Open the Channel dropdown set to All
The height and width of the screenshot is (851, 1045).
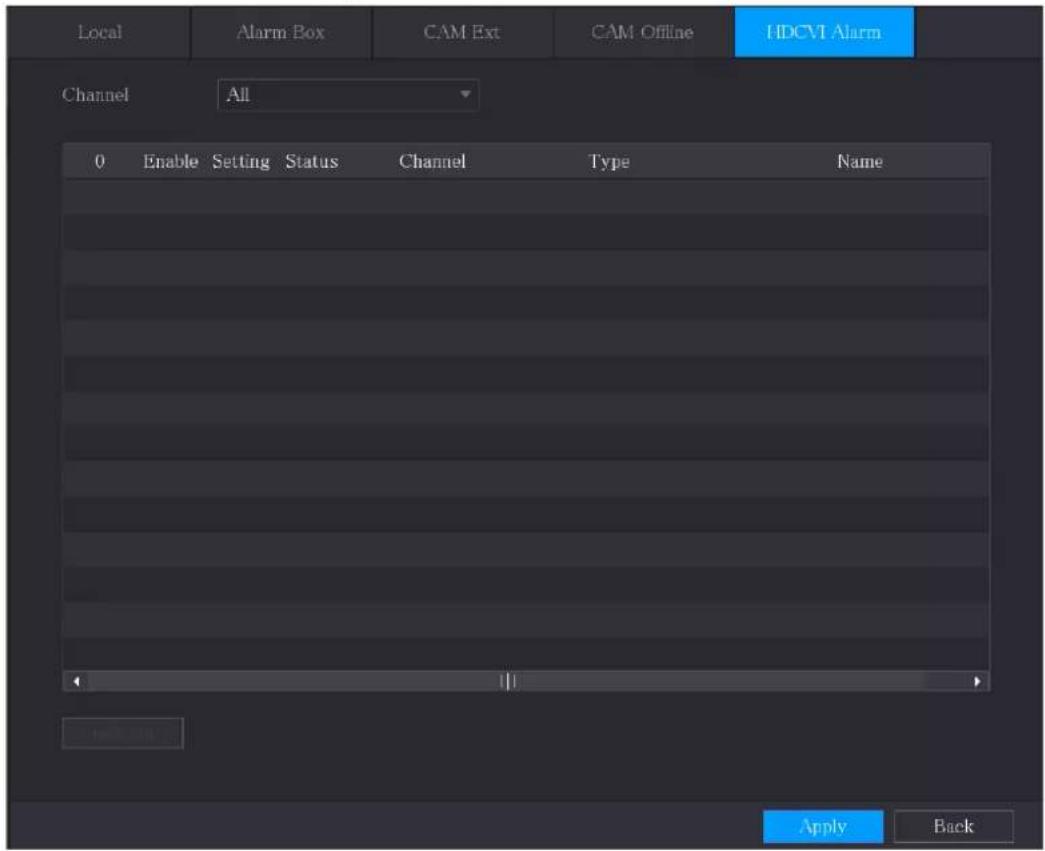(x=348, y=95)
